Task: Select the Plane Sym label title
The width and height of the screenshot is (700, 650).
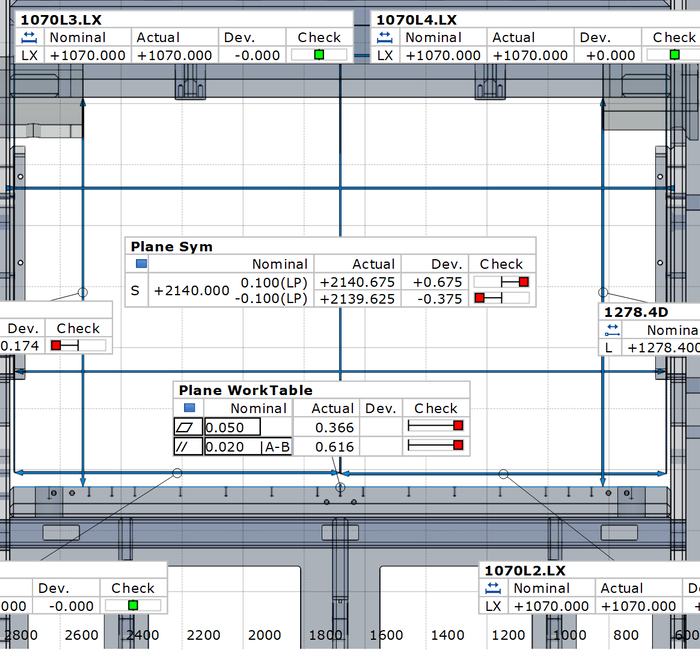Action: 171,246
